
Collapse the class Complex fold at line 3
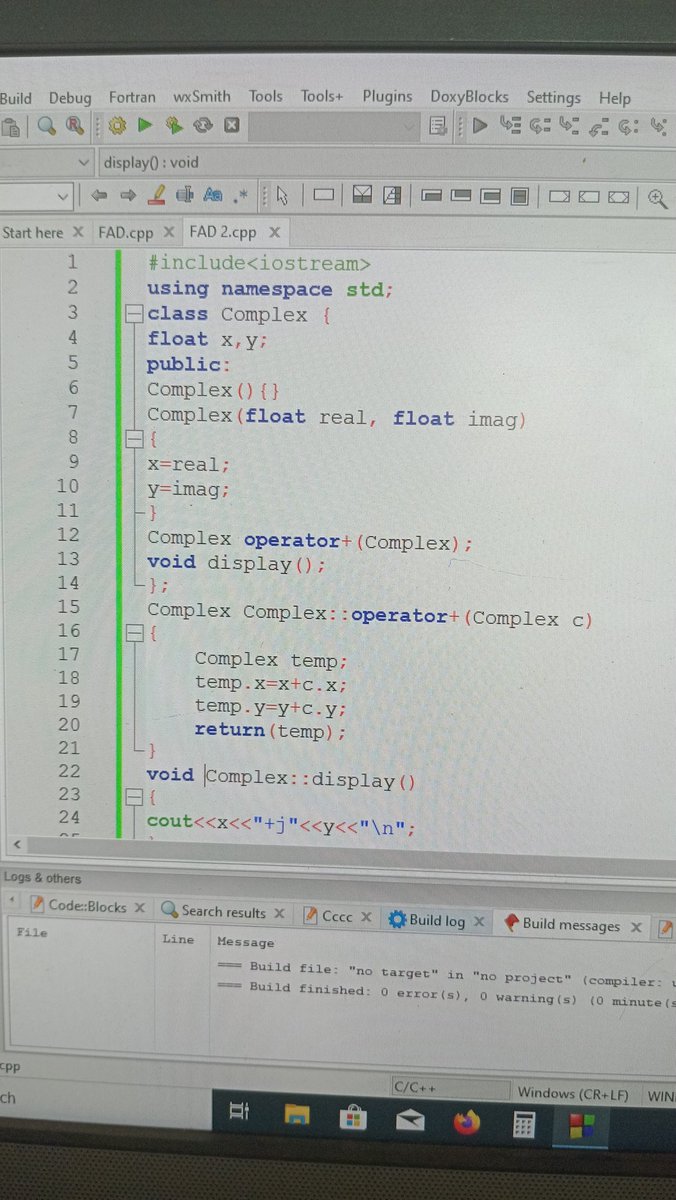click(x=133, y=314)
